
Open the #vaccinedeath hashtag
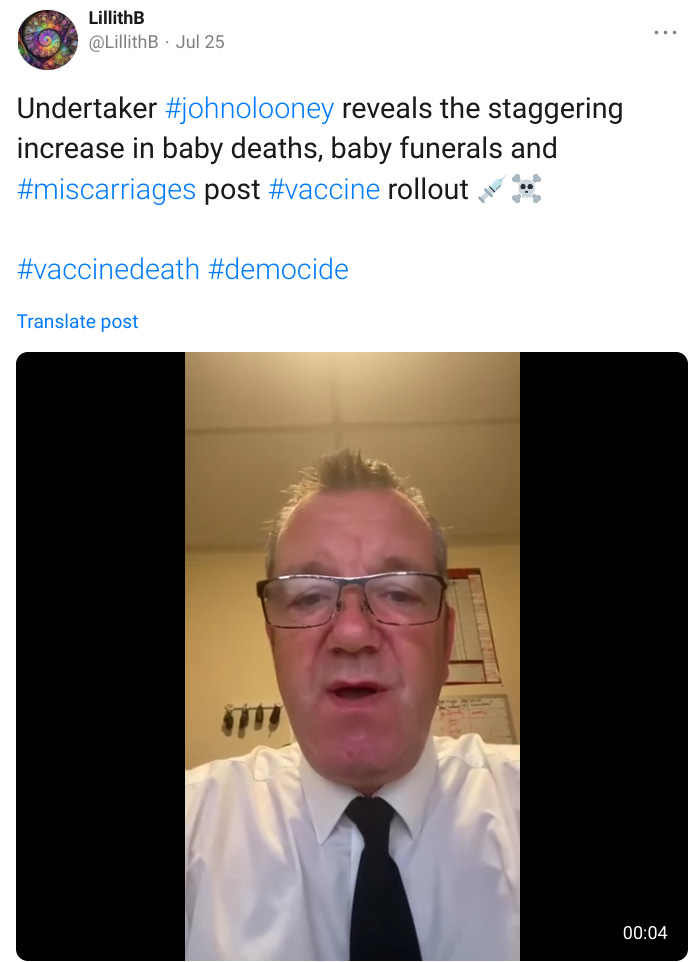coord(108,269)
